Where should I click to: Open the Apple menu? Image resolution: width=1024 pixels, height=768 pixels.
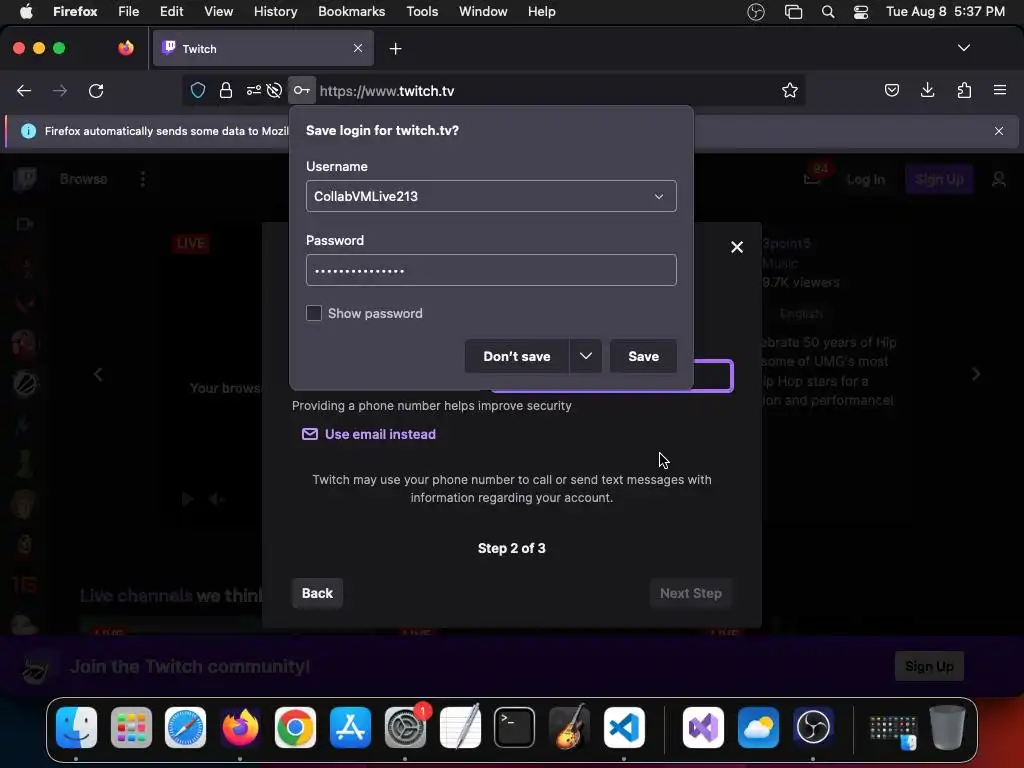tap(26, 11)
